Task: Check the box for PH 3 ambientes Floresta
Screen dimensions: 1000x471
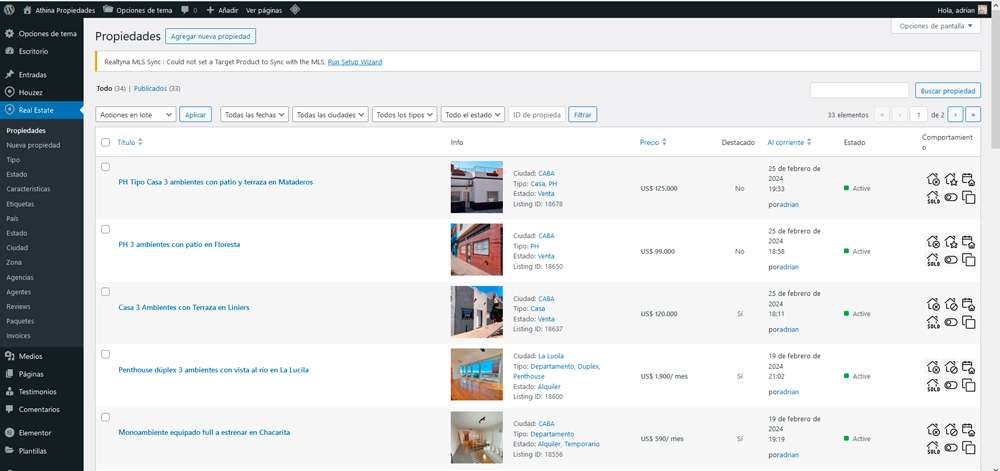Action: click(105, 229)
